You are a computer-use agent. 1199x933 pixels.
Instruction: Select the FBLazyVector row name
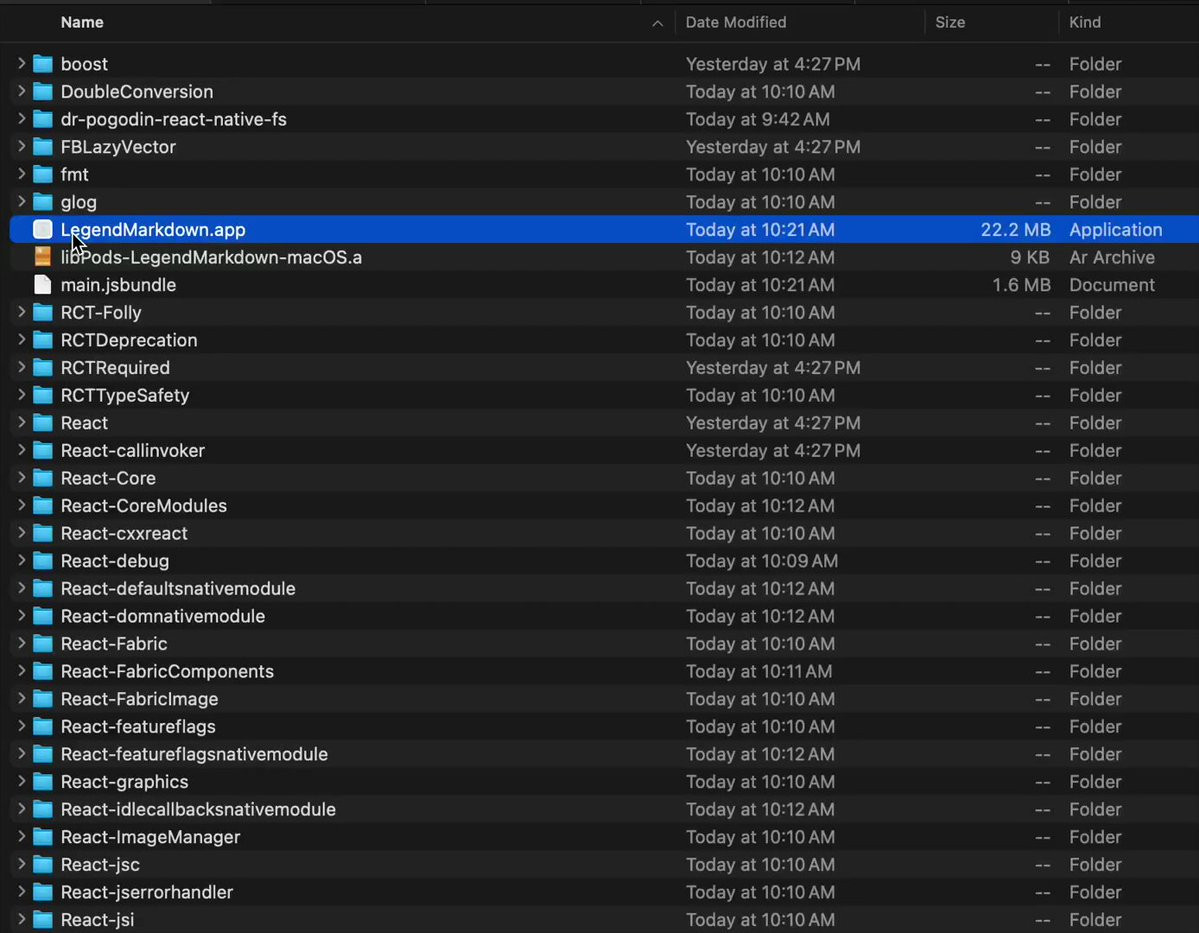point(118,147)
